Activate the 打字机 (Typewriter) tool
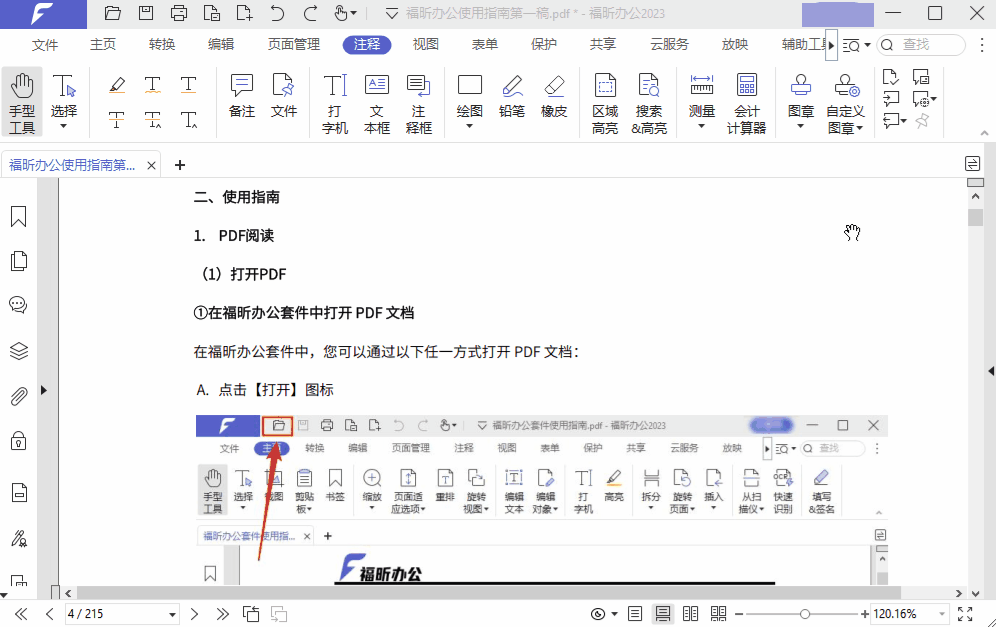Image resolution: width=996 pixels, height=627 pixels. click(x=333, y=103)
